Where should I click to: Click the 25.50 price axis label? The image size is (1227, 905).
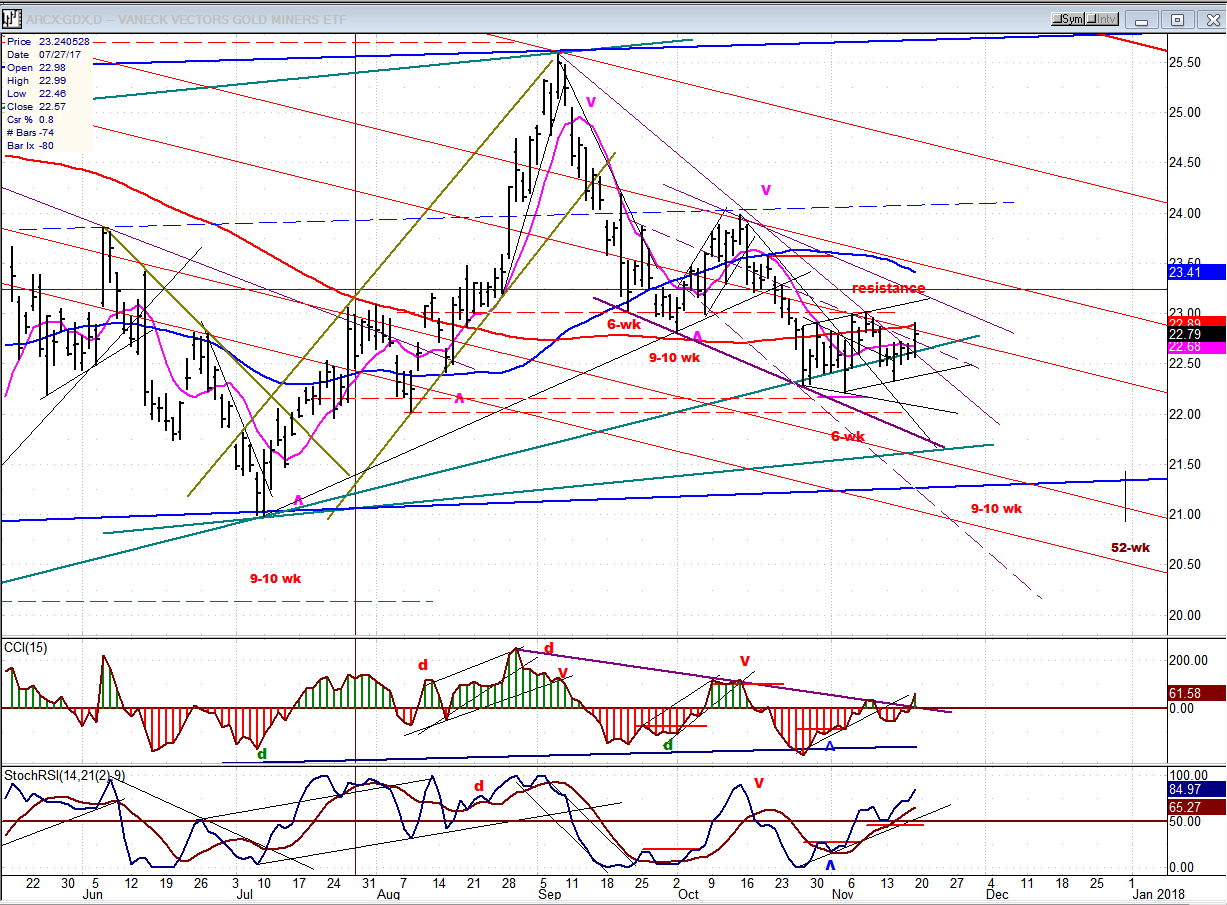pos(1185,62)
